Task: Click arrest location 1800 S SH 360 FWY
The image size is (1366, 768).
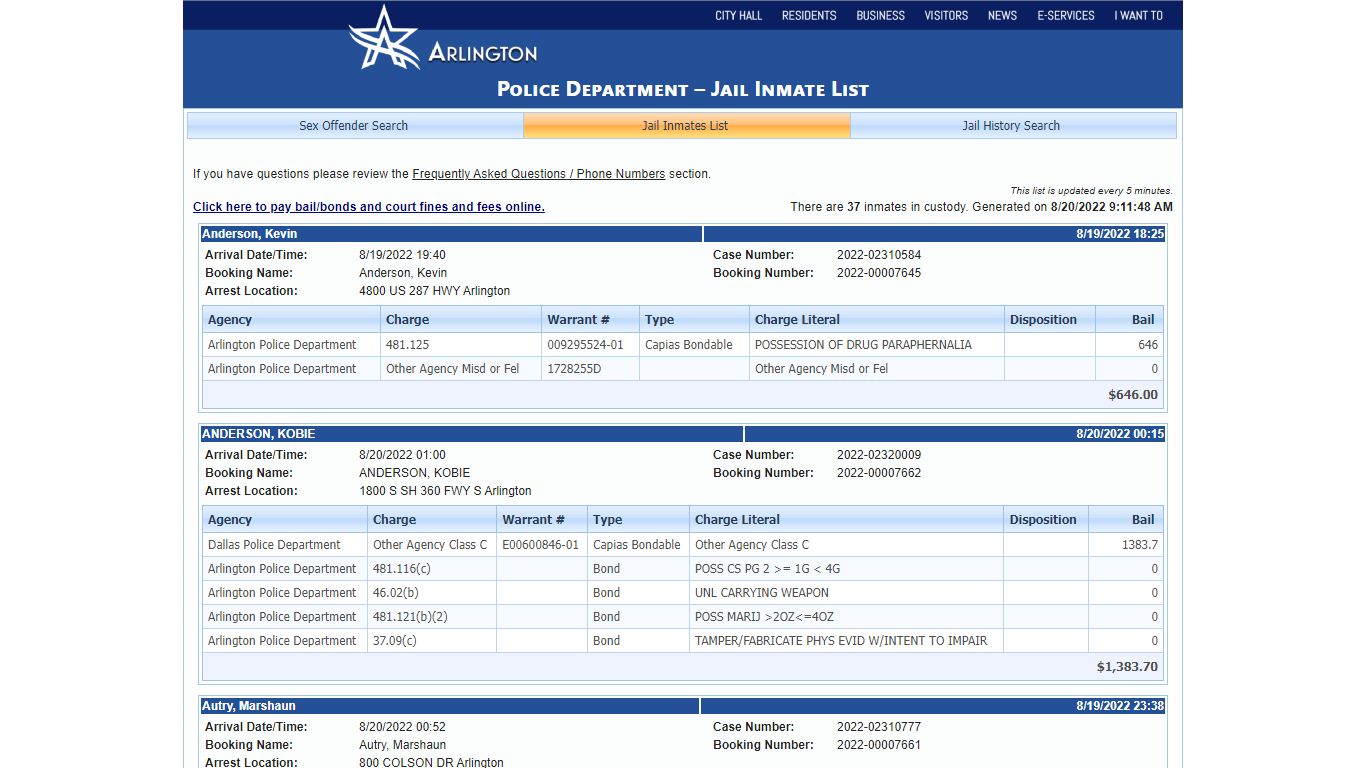Action: click(445, 491)
